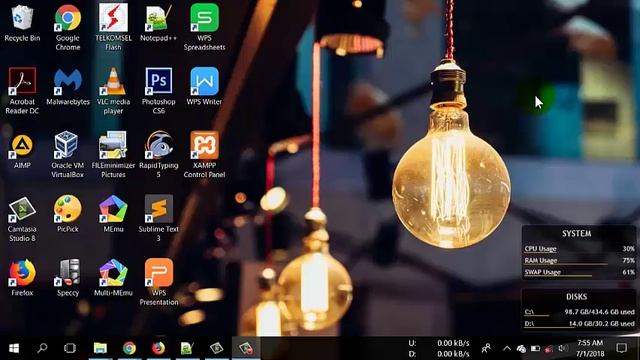This screenshot has width=640, height=360.
Task: Select the Oracle VM VirtualBox shortcut
Action: click(x=68, y=155)
